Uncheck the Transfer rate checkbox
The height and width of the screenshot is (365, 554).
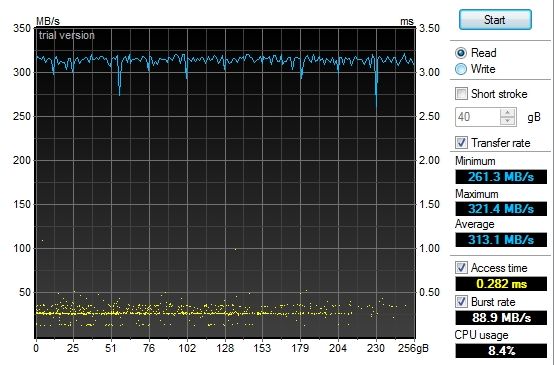click(461, 142)
